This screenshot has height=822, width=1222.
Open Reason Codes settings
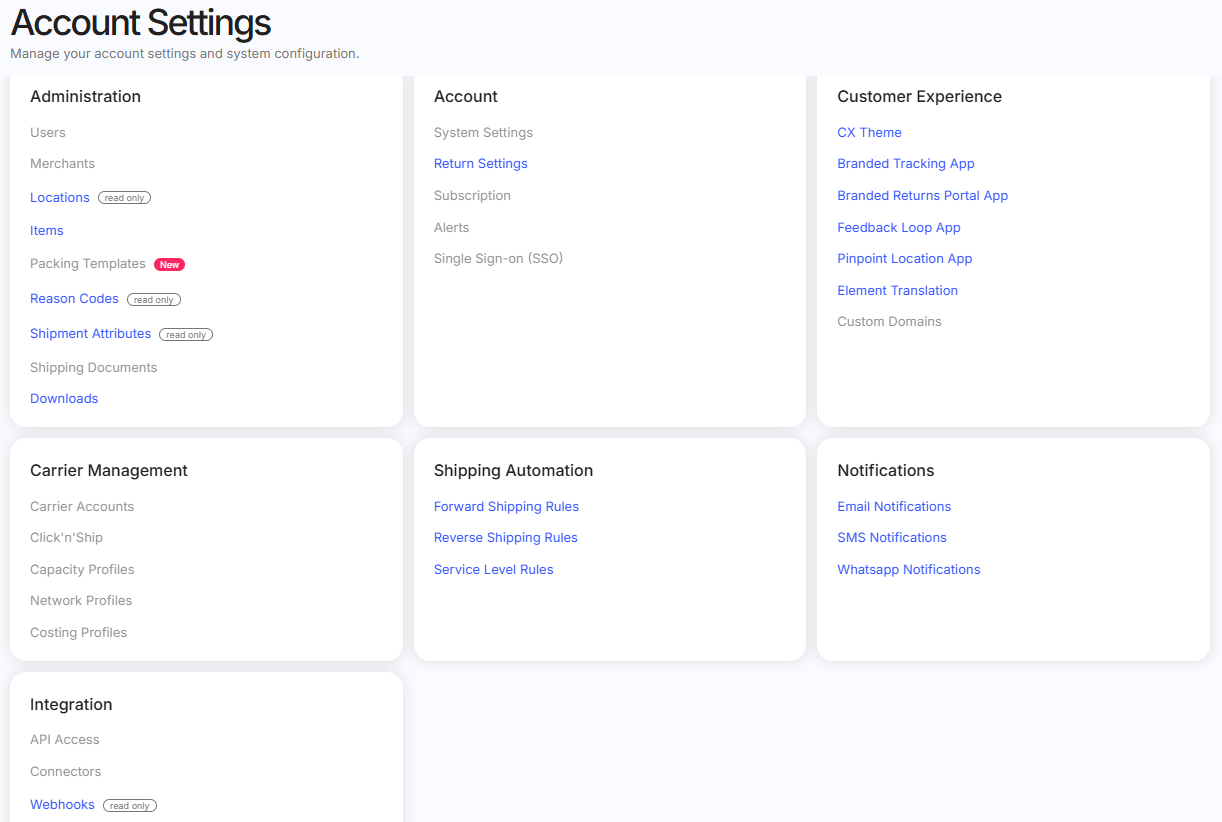coord(74,299)
